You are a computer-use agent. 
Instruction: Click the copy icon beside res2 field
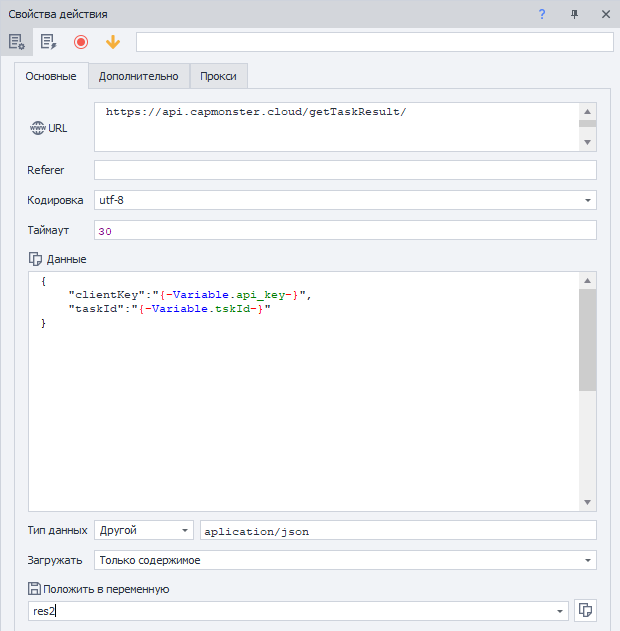[x=587, y=611]
